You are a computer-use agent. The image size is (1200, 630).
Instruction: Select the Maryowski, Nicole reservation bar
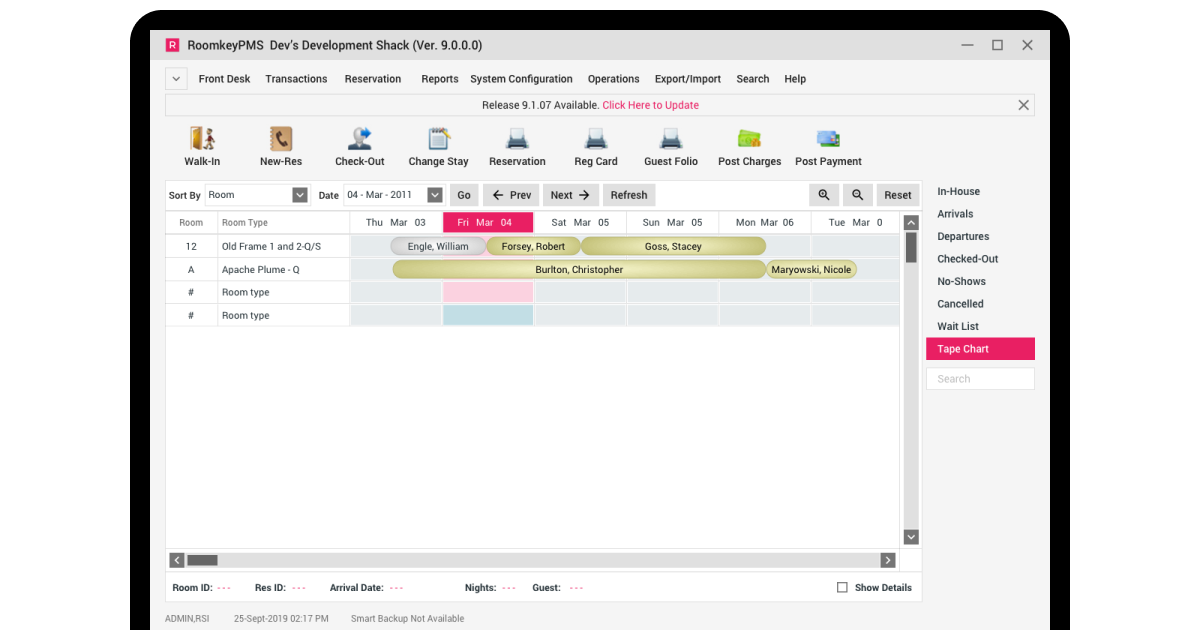[x=811, y=269]
